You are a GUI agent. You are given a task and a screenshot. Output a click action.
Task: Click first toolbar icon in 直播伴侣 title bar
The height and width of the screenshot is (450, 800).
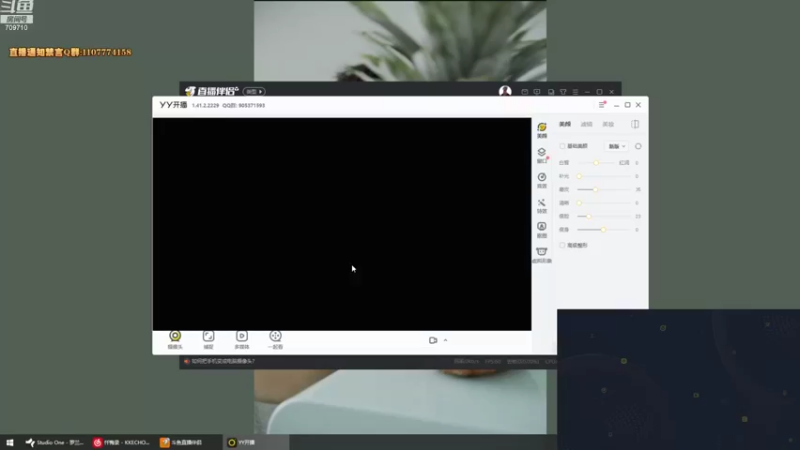524,92
